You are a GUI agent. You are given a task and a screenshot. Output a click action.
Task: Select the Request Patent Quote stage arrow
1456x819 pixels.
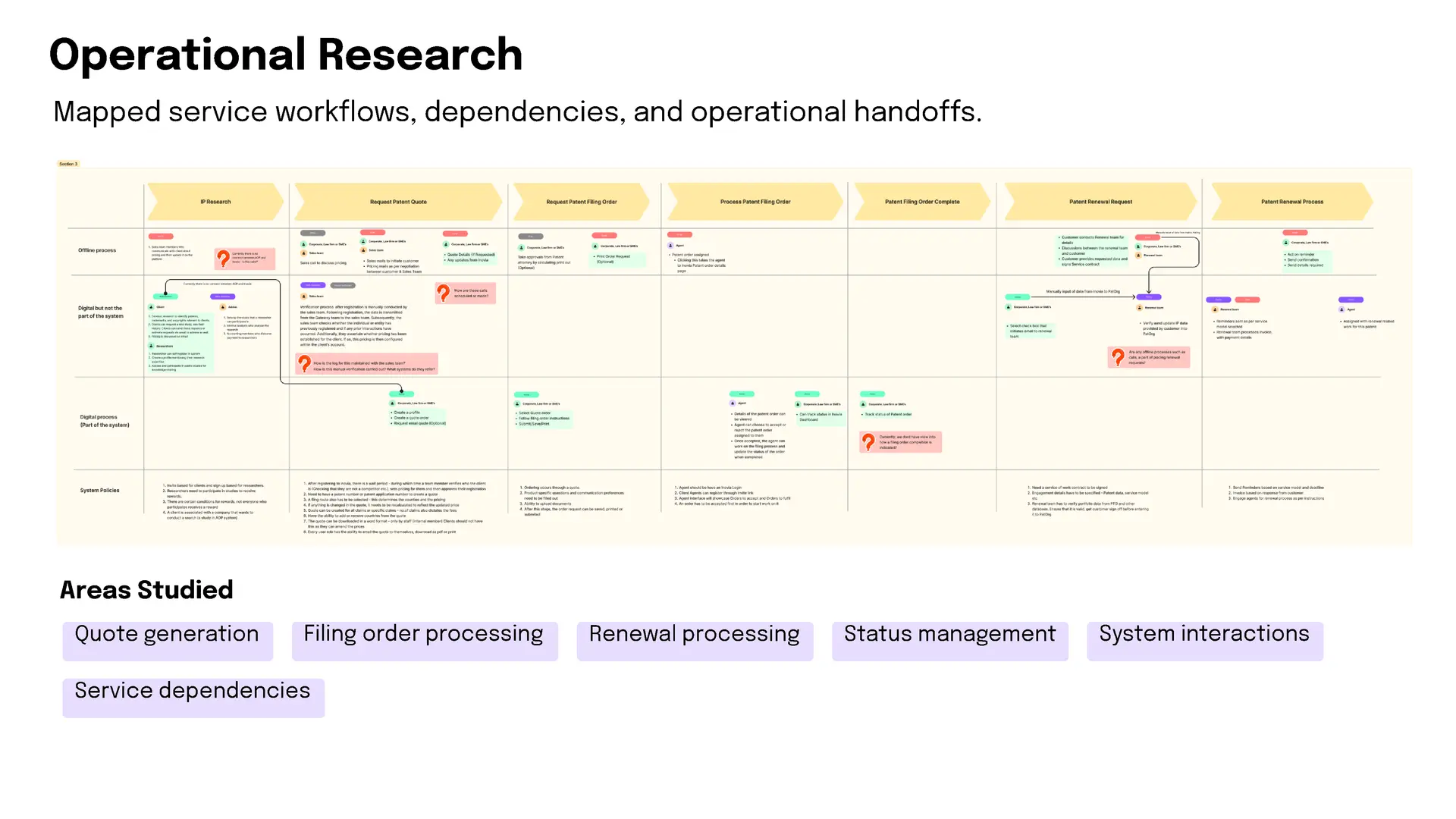click(398, 202)
